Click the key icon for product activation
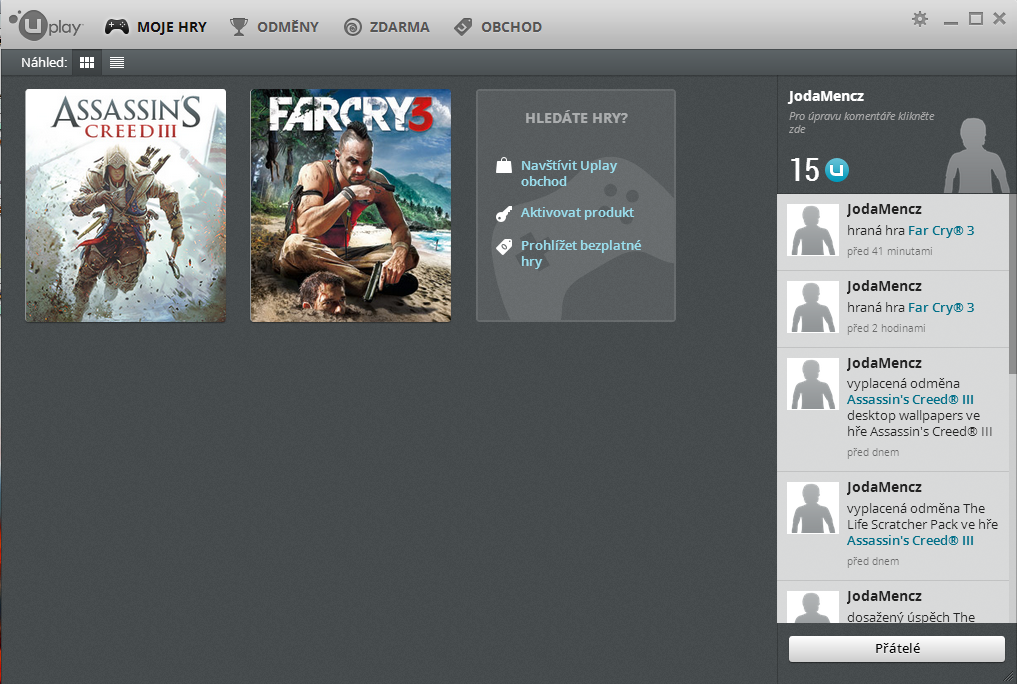The width and height of the screenshot is (1017, 684). pyautogui.click(x=504, y=214)
